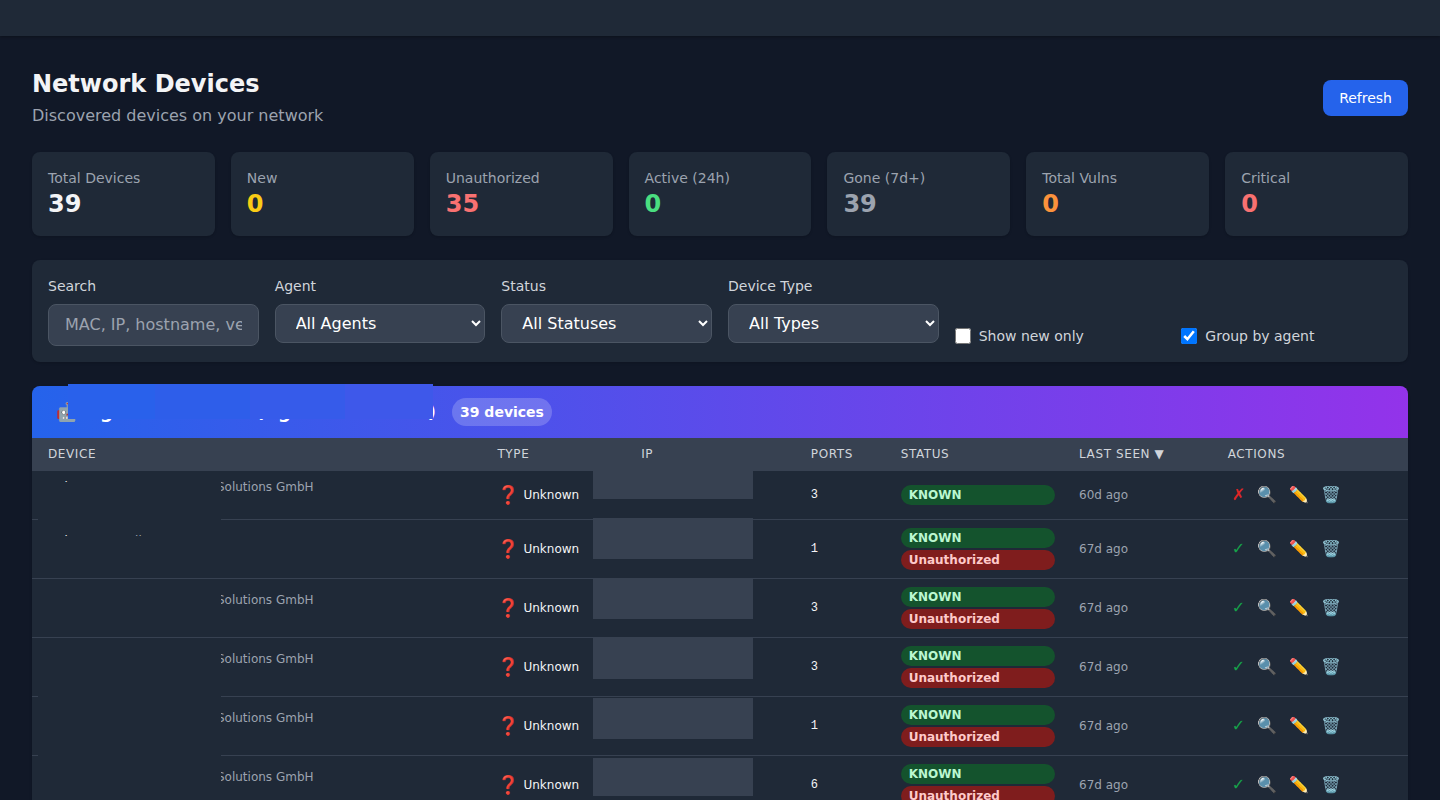Enable the Show new only checkbox
Image resolution: width=1440 pixels, height=800 pixels.
963,336
